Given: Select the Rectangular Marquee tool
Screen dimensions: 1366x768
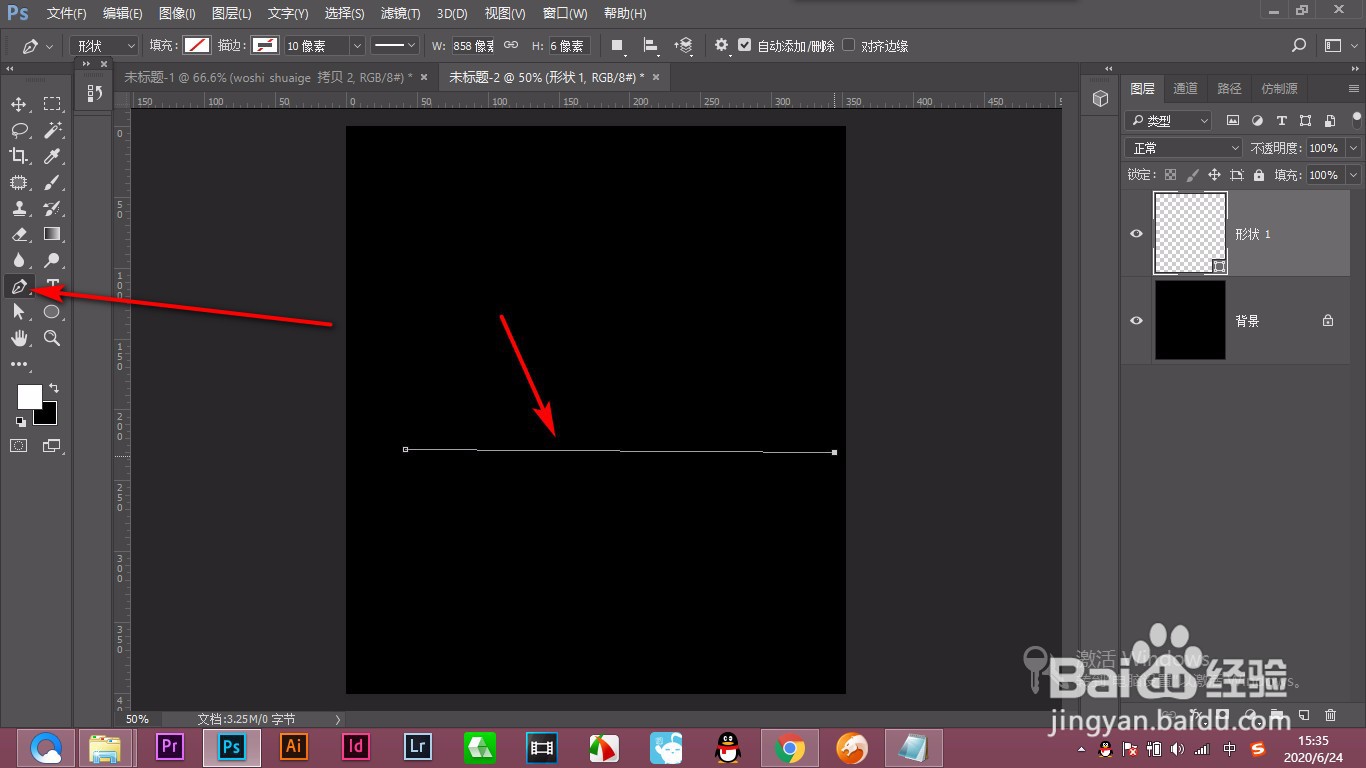Looking at the screenshot, I should [52, 104].
